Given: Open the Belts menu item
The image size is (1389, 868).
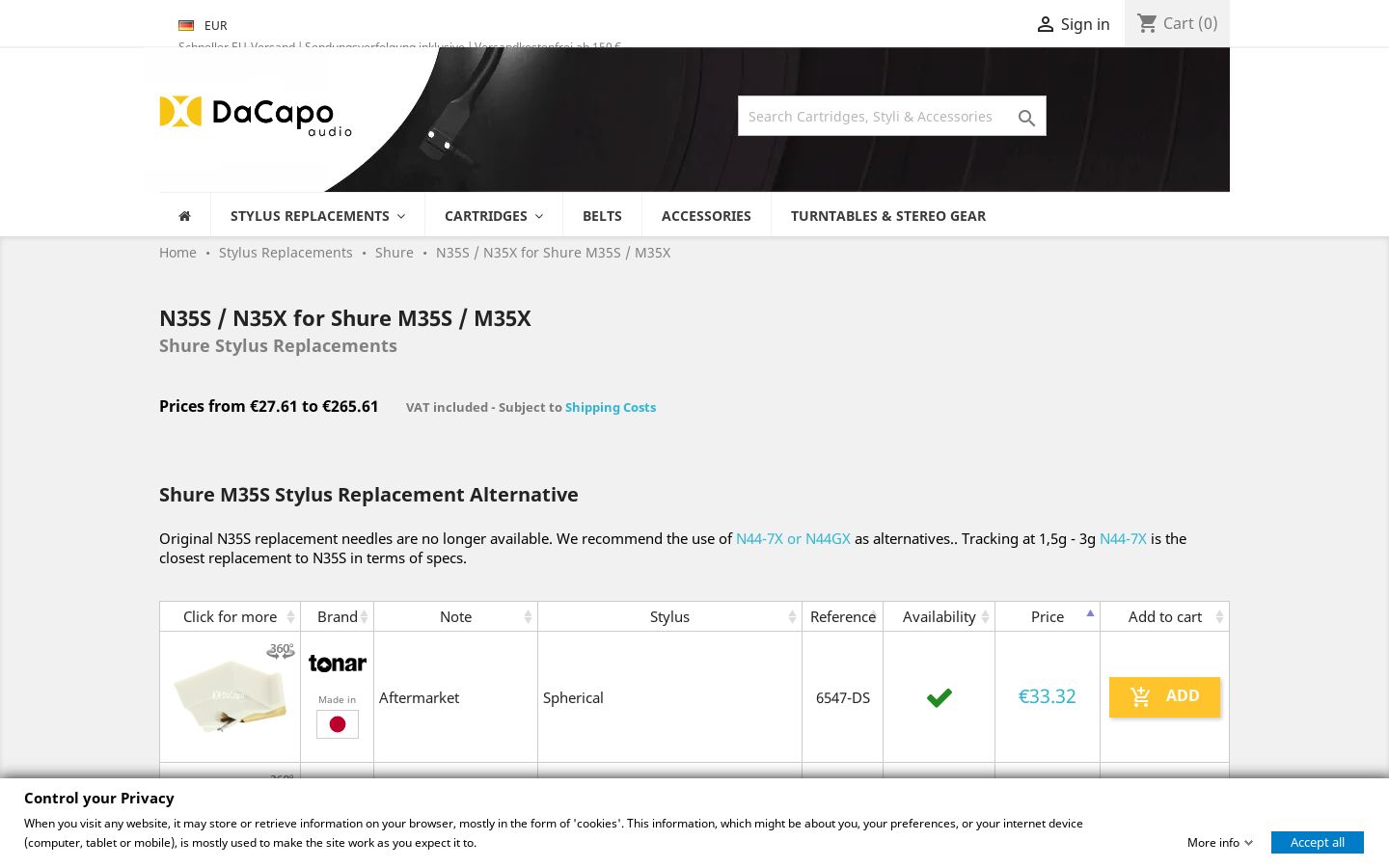Looking at the screenshot, I should (x=602, y=216).
